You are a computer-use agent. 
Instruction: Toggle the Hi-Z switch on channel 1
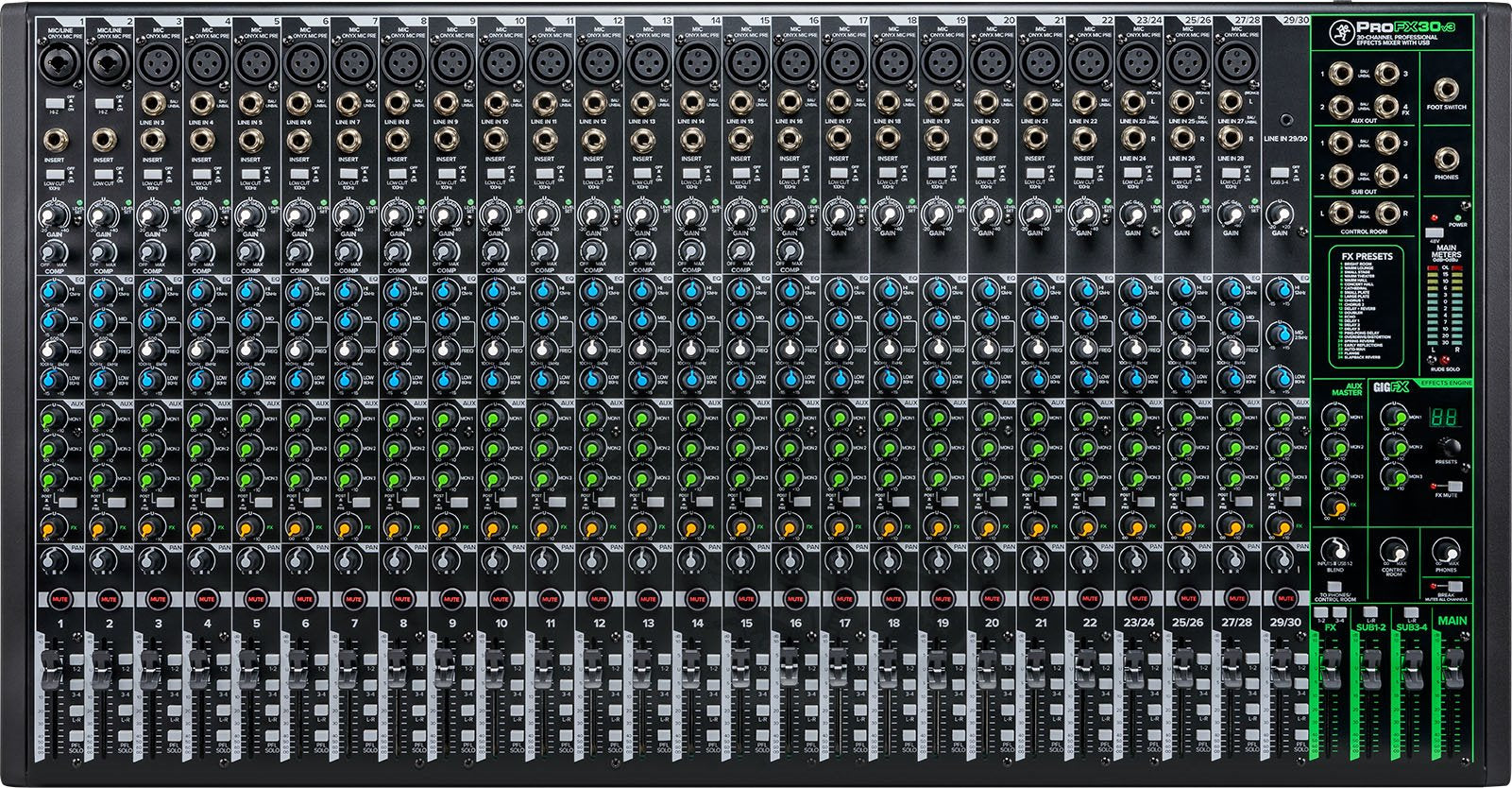pyautogui.click(x=55, y=99)
